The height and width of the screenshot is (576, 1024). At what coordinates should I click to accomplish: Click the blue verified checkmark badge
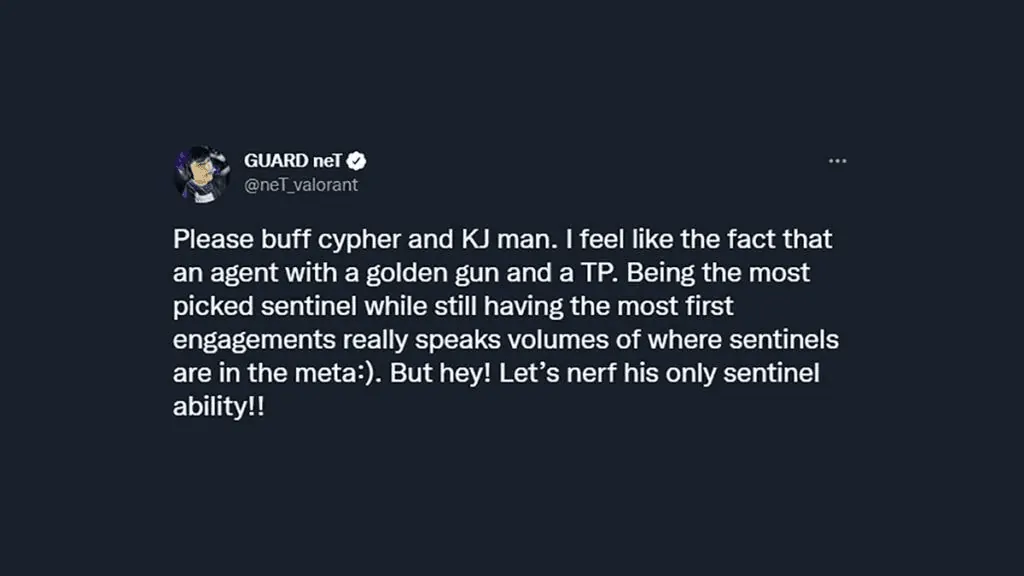tap(357, 161)
